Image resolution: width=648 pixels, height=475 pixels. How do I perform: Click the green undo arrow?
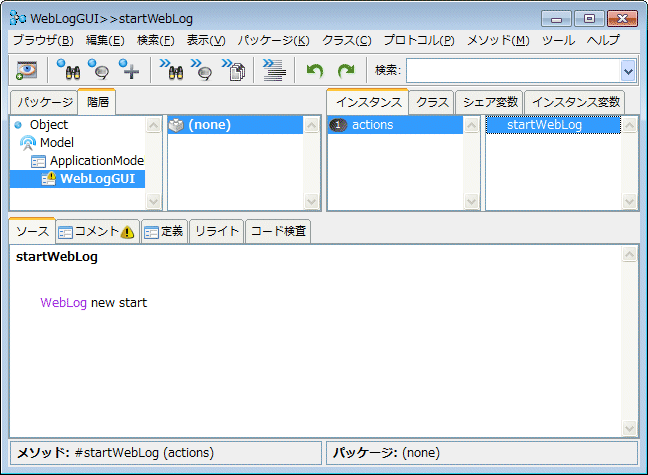point(315,70)
